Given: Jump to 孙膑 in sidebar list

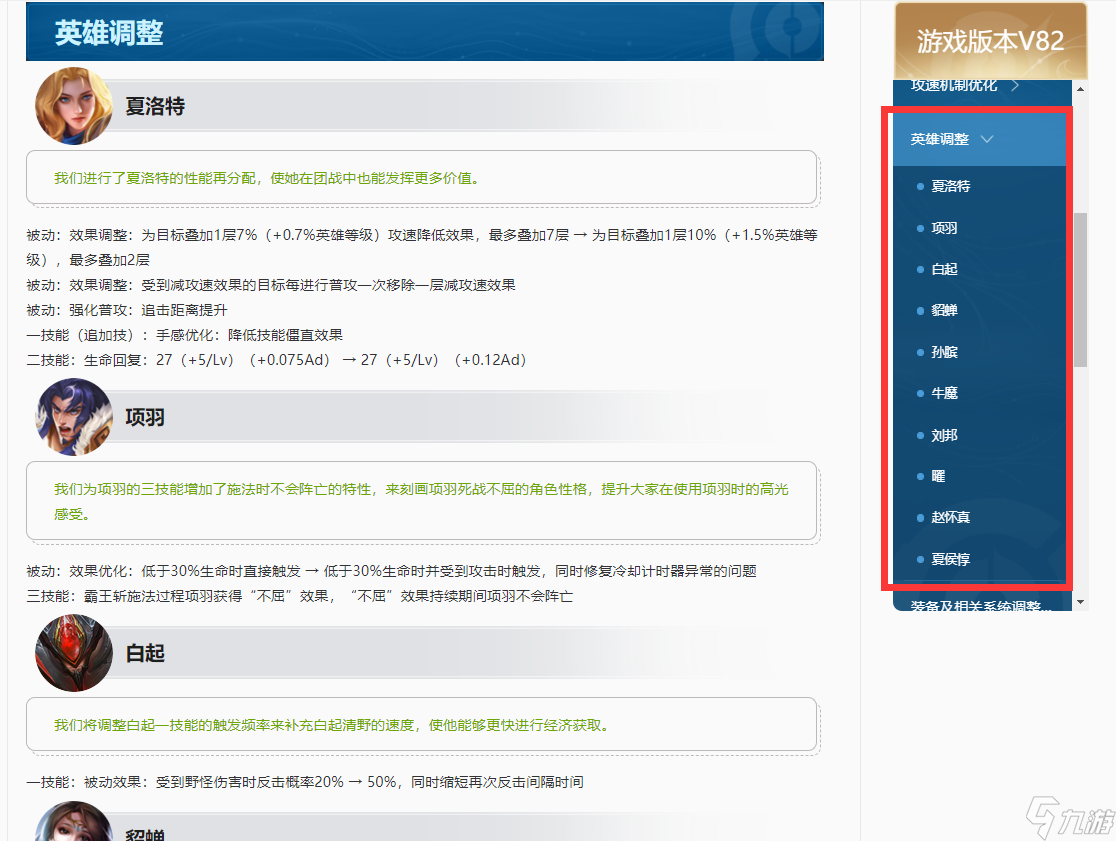Looking at the screenshot, I should coord(944,351).
